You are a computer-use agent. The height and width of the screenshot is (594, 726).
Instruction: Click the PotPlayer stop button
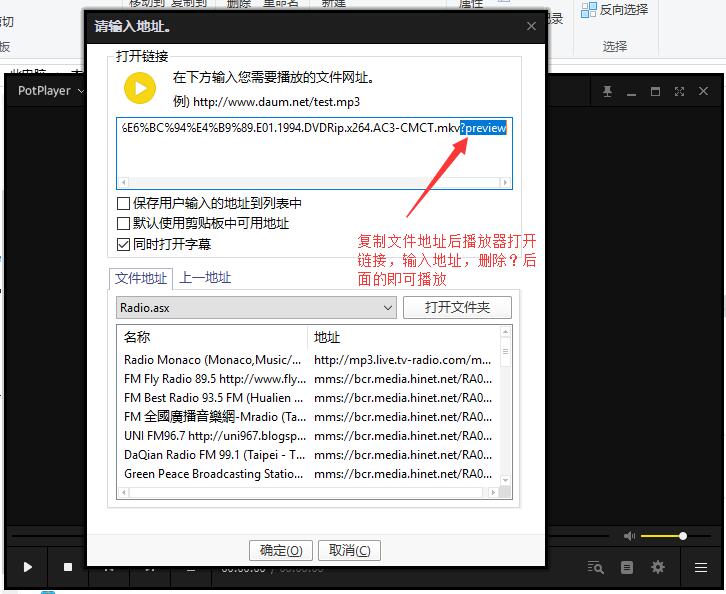tap(68, 567)
